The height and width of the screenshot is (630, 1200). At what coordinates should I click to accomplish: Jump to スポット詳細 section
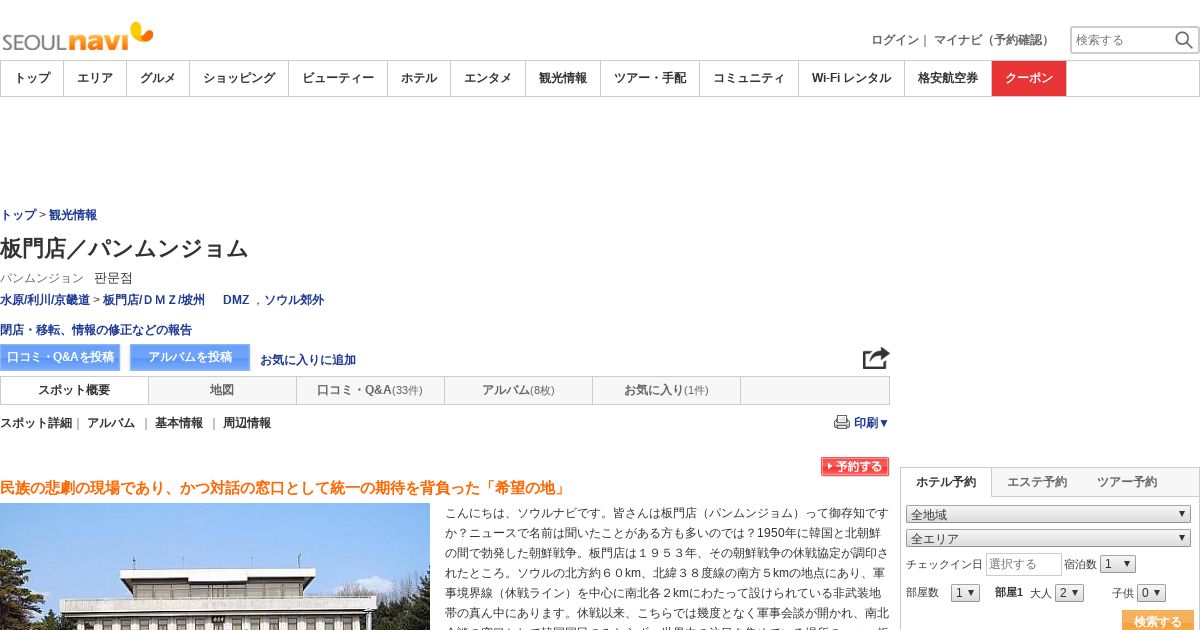coord(36,423)
